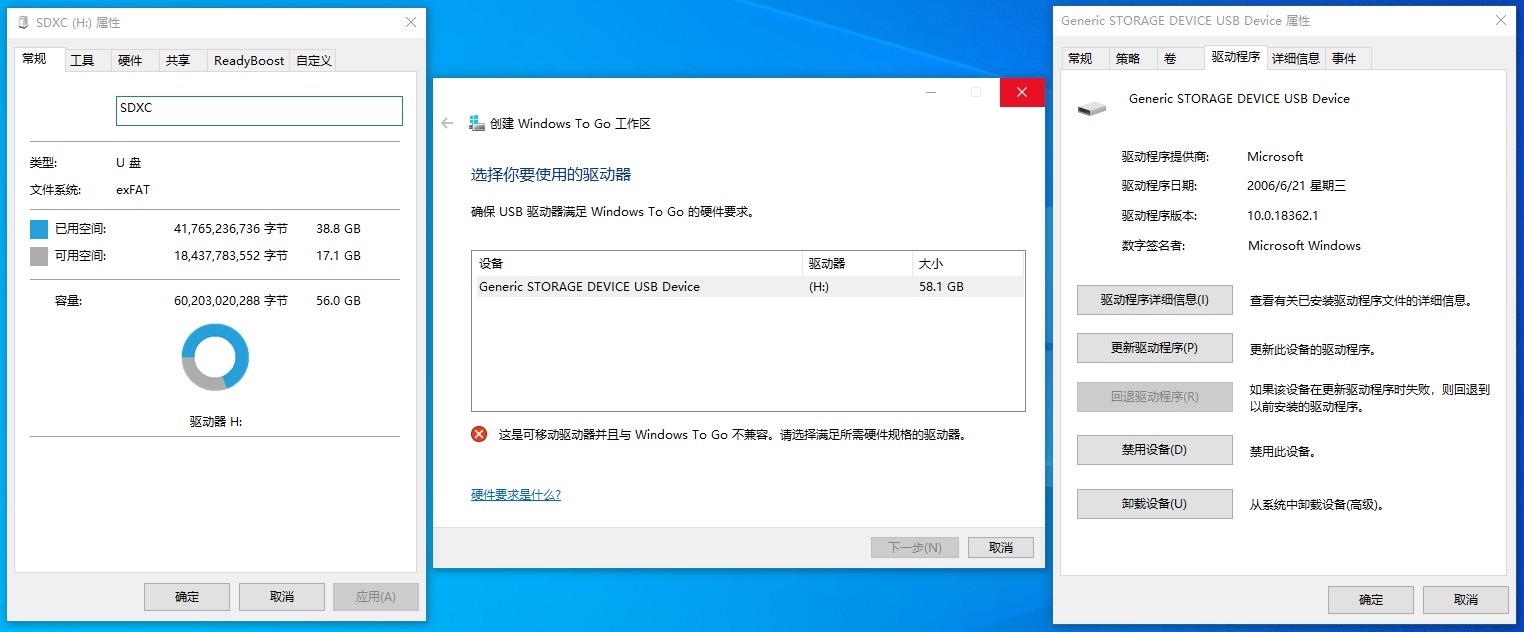
Task: Select the 驱动程序 tab
Action: 1236,58
